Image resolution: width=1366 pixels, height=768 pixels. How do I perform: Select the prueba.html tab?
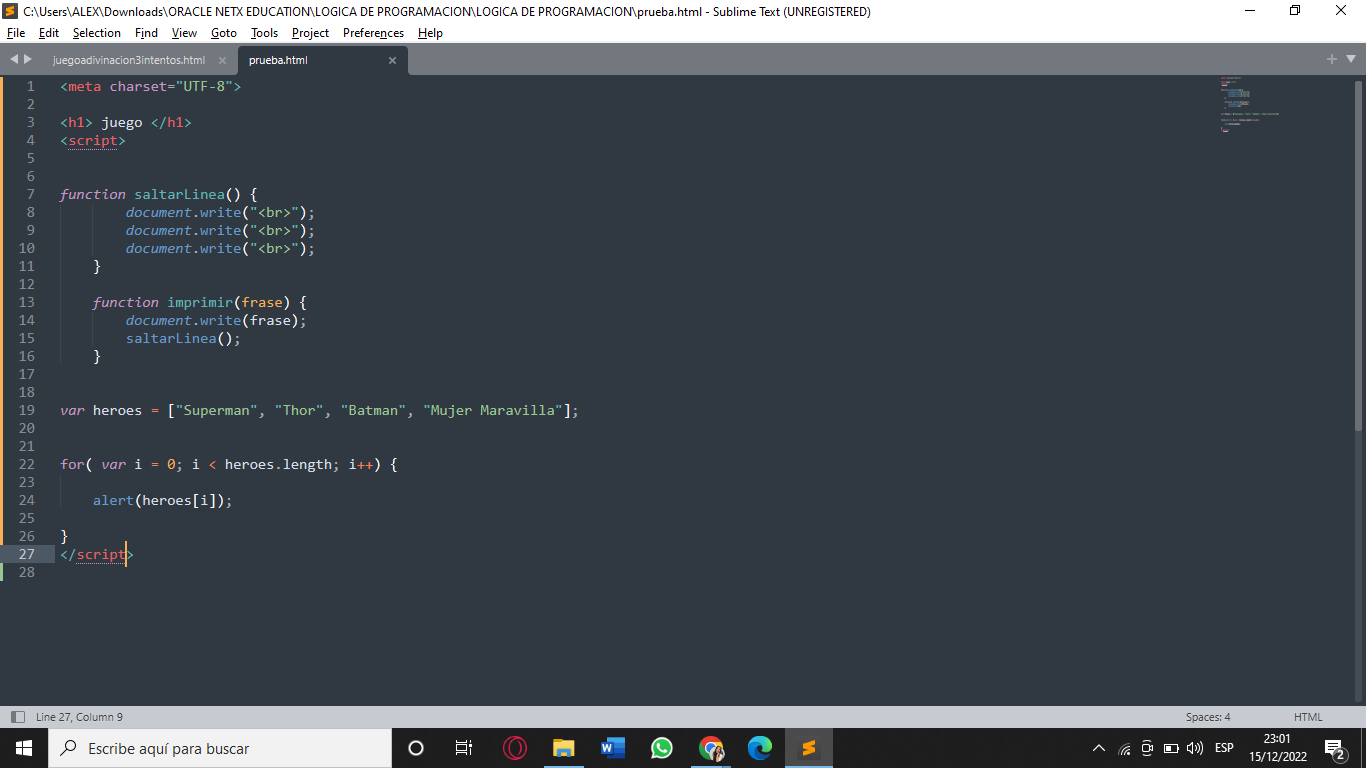tap(278, 60)
